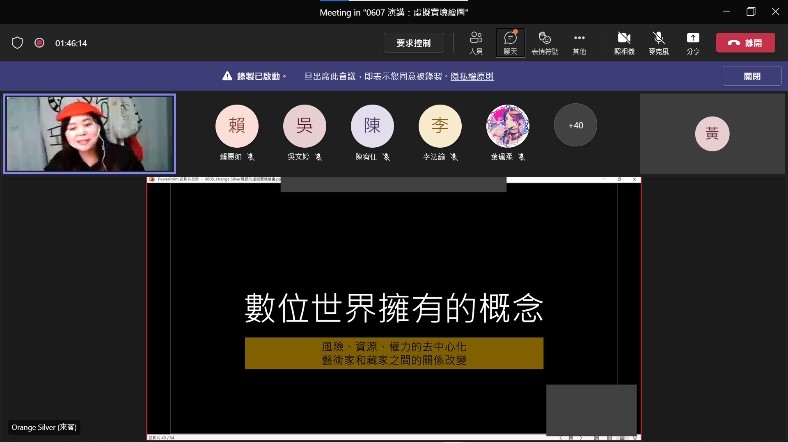Click the anime-picture participant avatar
788x443 pixels.
point(507,126)
